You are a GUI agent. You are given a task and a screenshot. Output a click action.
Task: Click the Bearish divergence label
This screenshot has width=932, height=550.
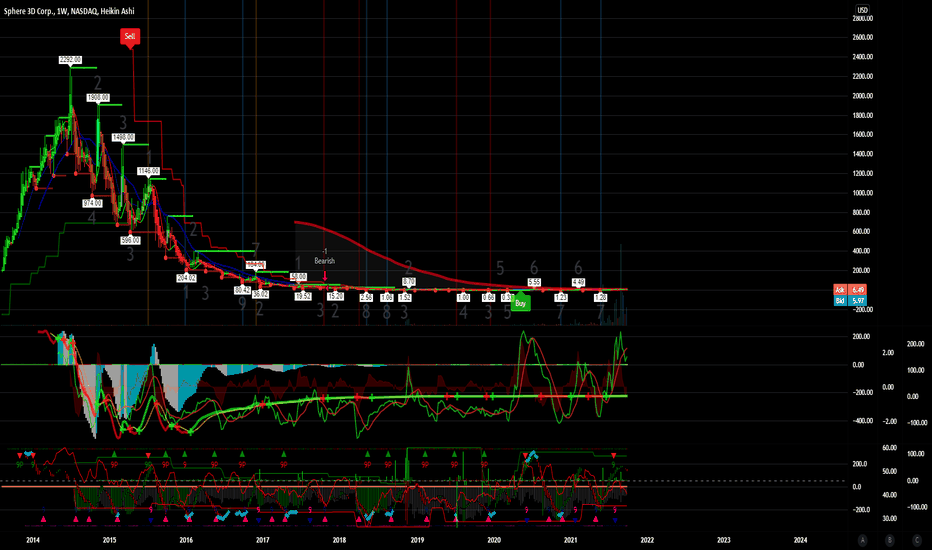tap(325, 261)
